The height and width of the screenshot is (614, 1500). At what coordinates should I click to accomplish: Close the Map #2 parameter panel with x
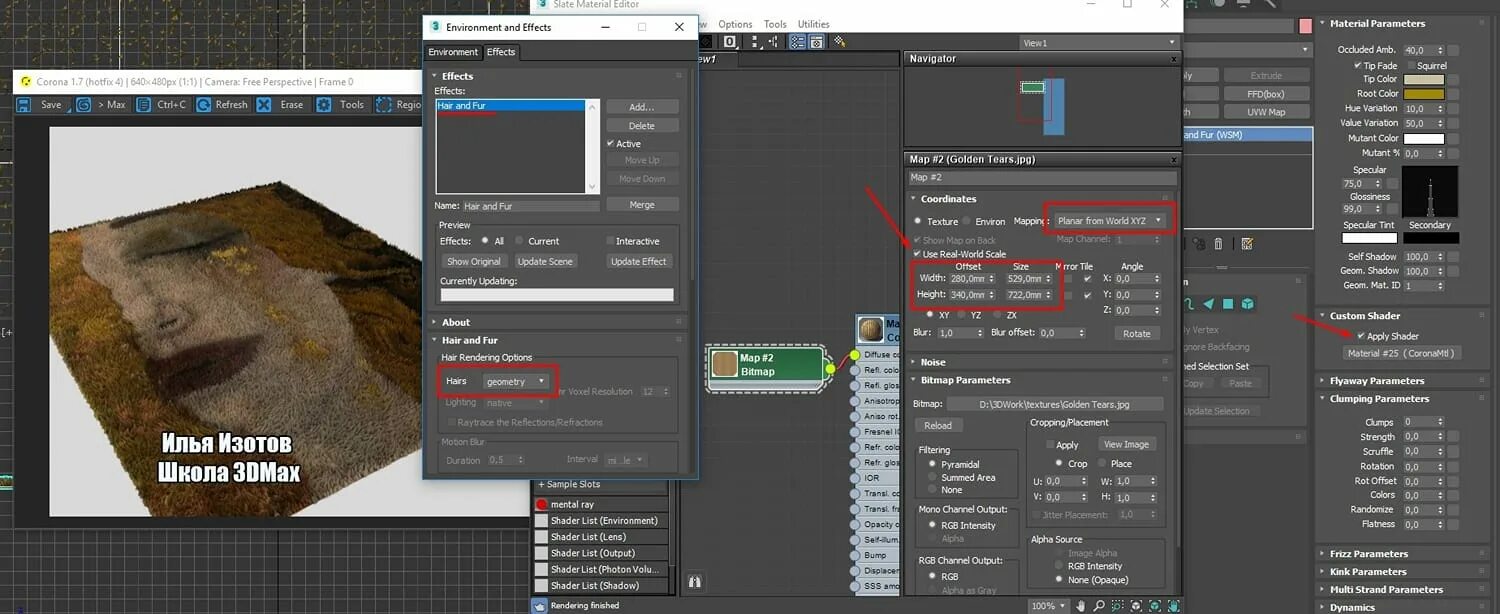click(x=1174, y=159)
